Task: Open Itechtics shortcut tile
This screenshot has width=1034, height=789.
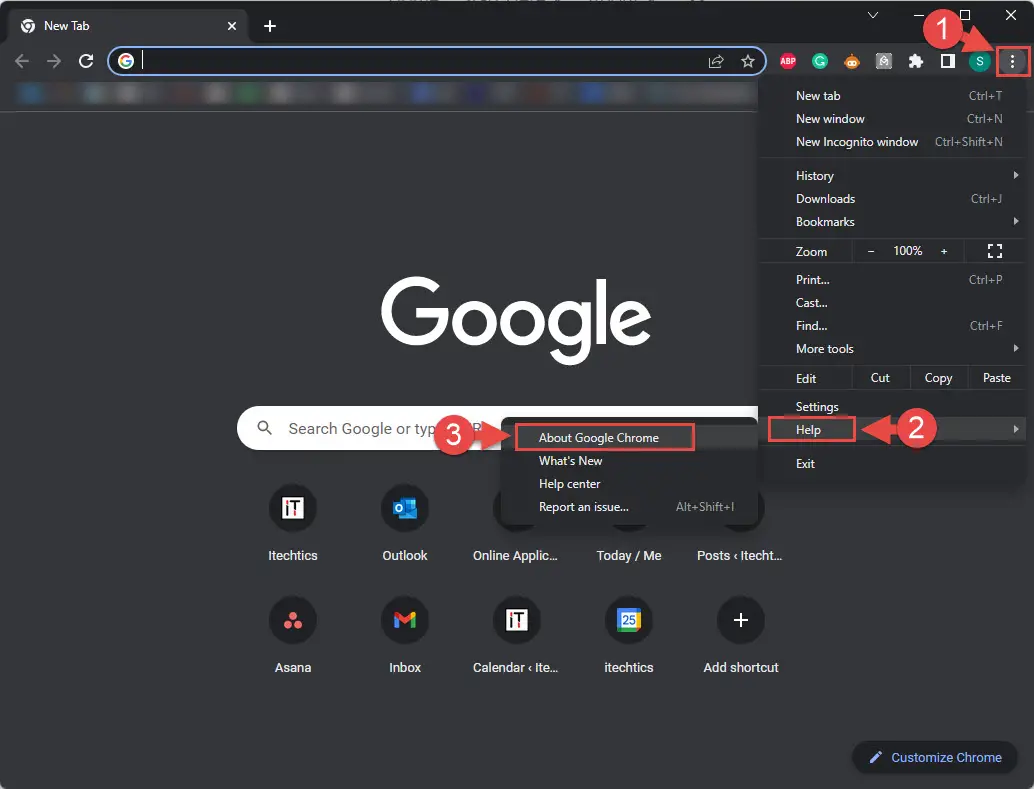Action: click(292, 522)
